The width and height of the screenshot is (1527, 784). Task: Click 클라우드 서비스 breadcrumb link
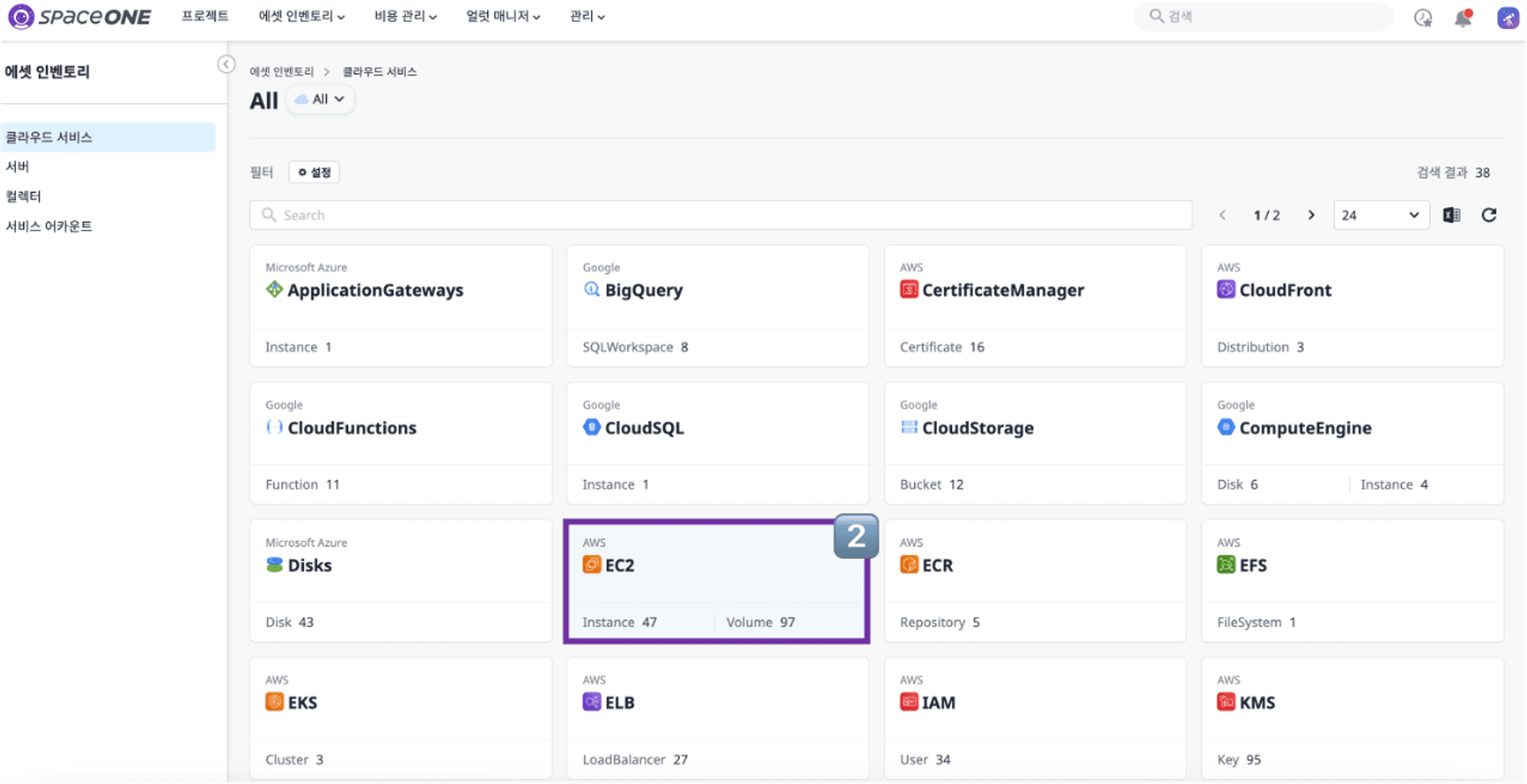[379, 72]
